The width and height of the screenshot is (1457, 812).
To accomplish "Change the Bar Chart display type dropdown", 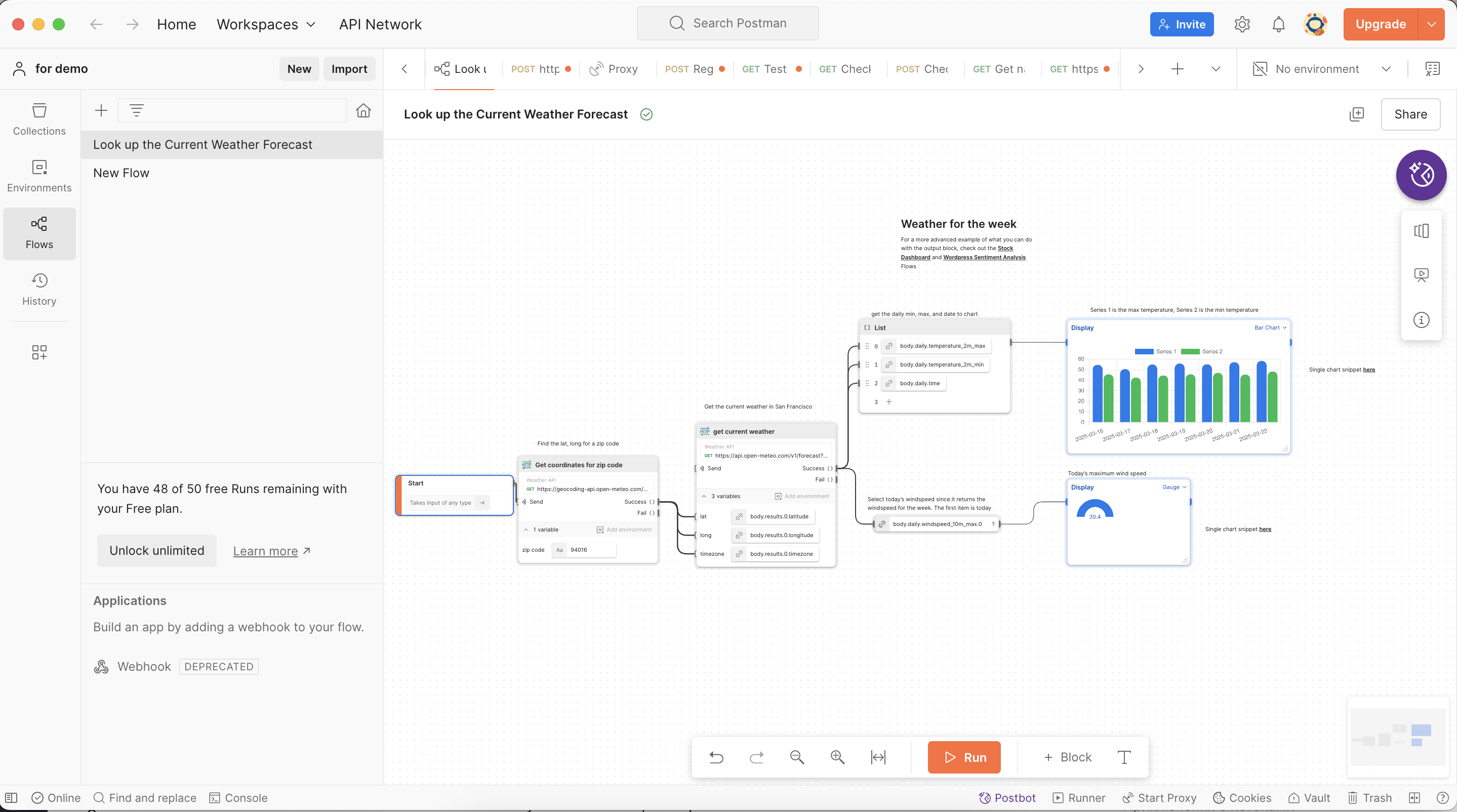I will [1270, 328].
